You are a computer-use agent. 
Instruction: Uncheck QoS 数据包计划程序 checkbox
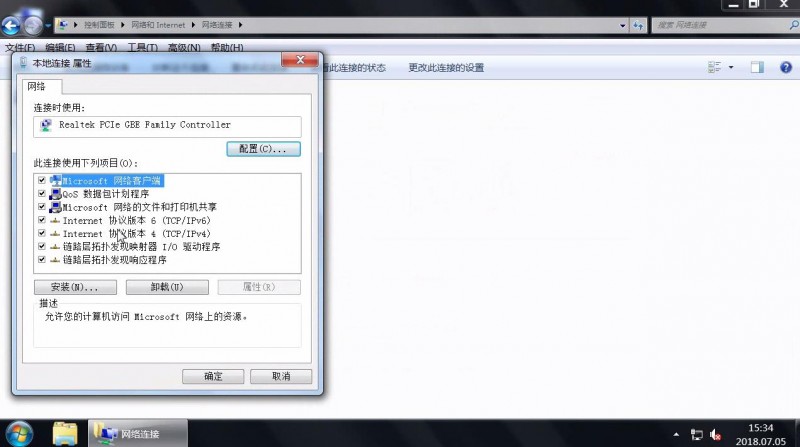[x=42, y=193]
